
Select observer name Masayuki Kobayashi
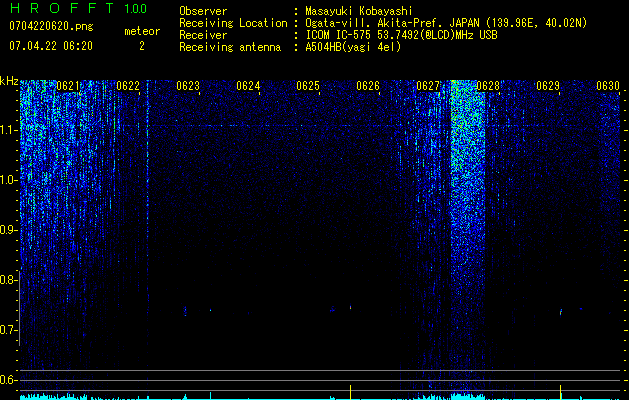pos(359,11)
